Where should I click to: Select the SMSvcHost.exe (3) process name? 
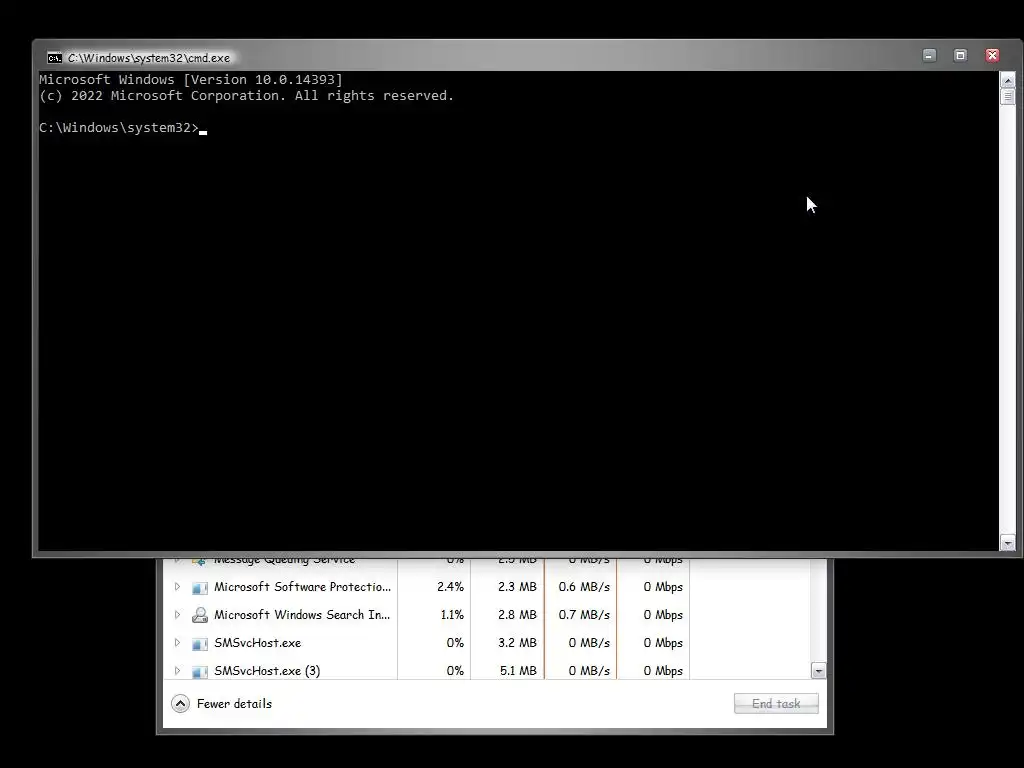coord(267,671)
